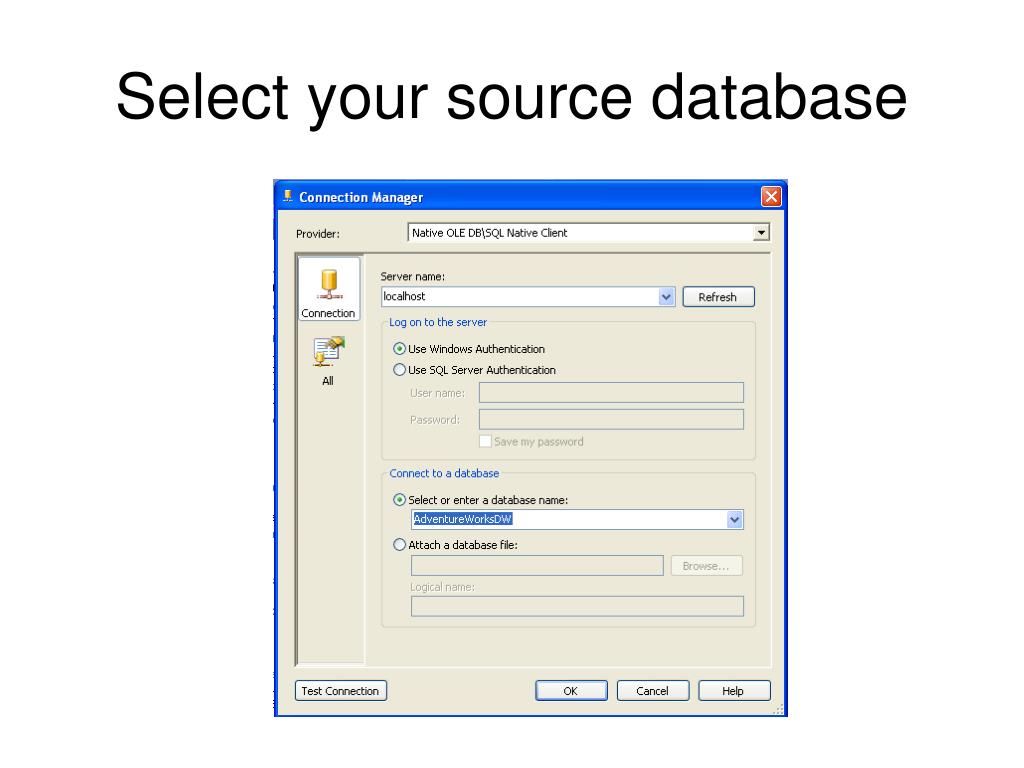Confirm with the OK button
1024x768 pixels.
(x=571, y=691)
